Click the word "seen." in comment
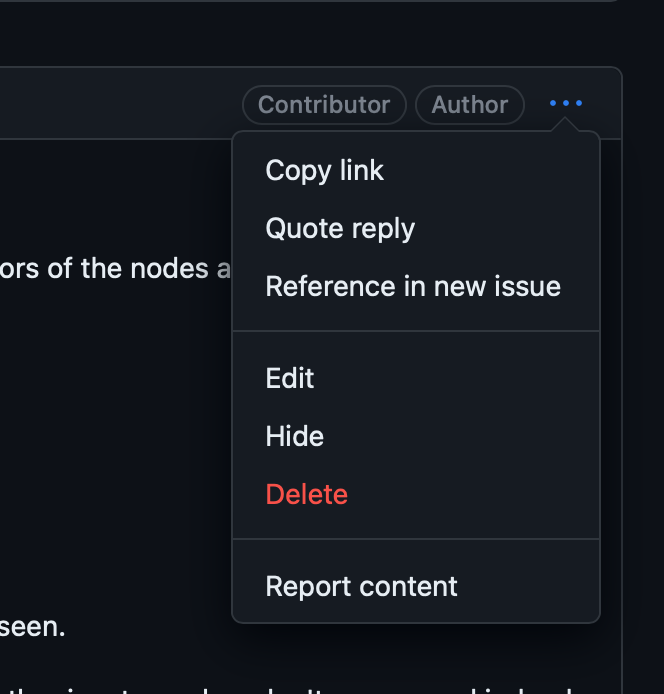The height and width of the screenshot is (694, 664). [x=32, y=627]
